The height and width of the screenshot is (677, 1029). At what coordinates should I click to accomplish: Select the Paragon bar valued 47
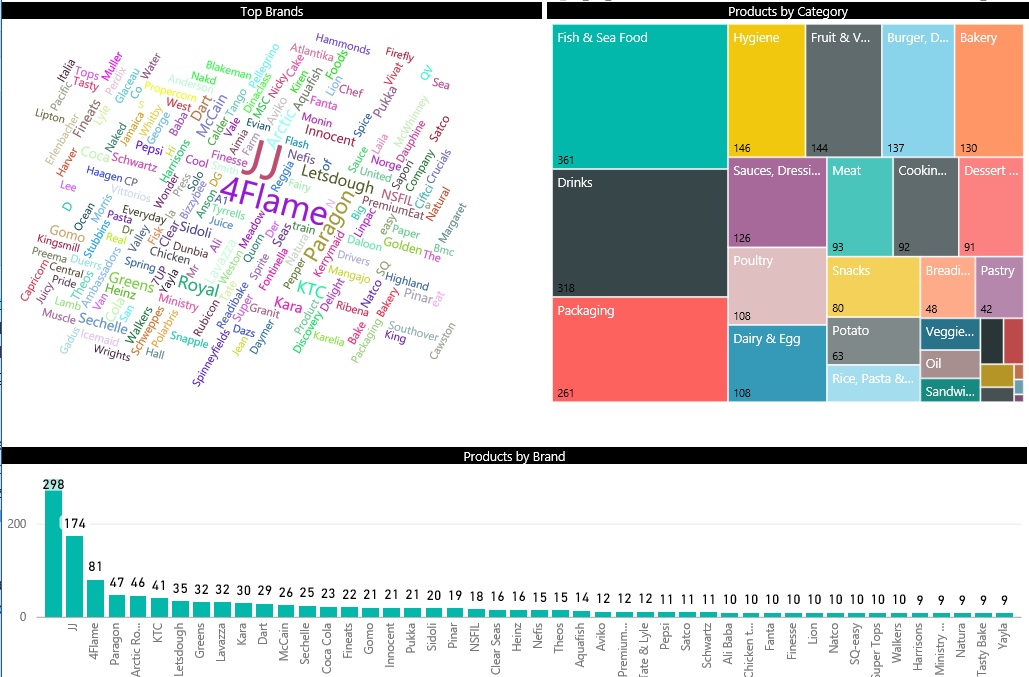point(117,606)
